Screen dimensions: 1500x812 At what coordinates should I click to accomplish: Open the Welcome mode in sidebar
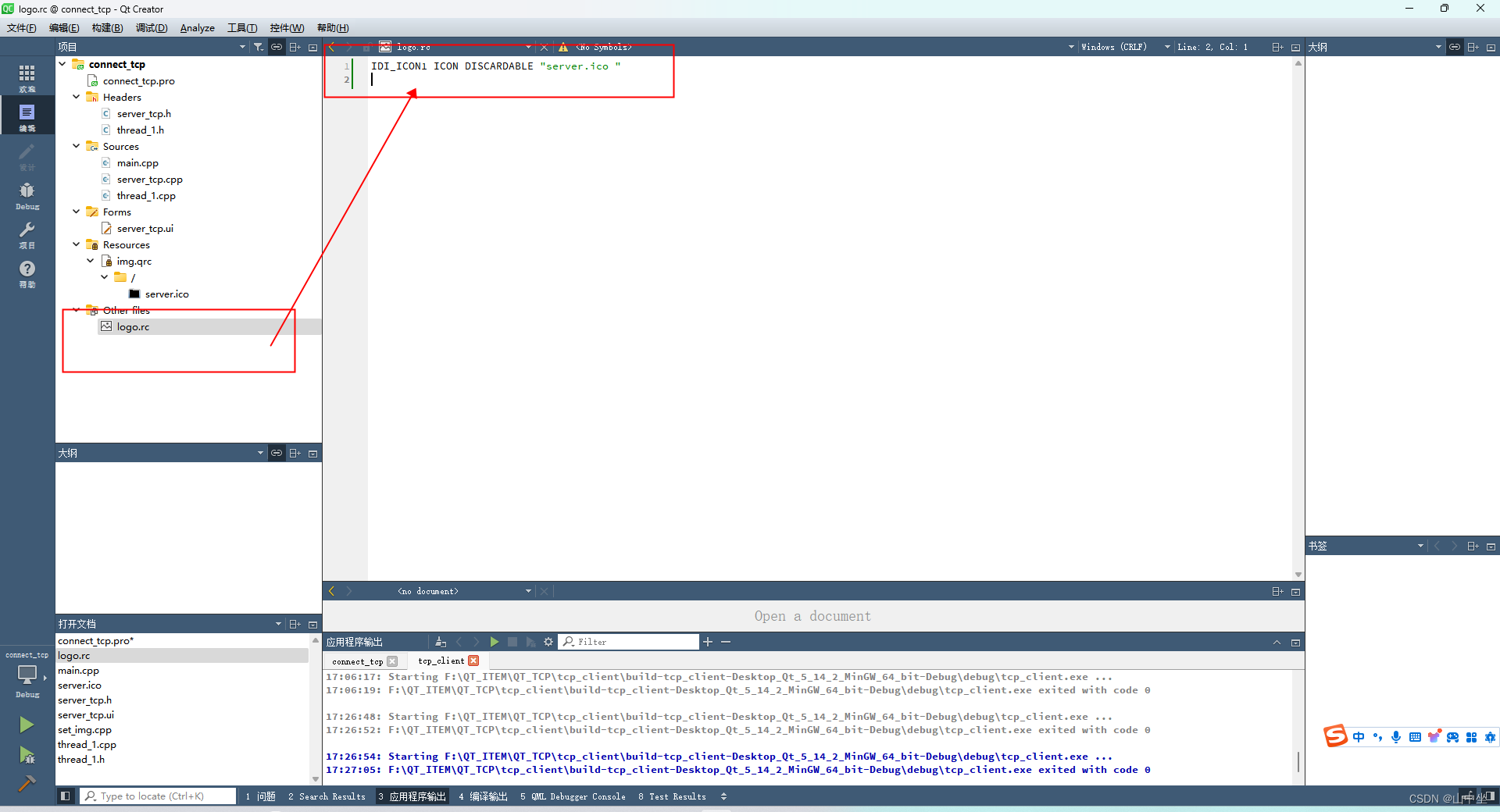pos(27,77)
